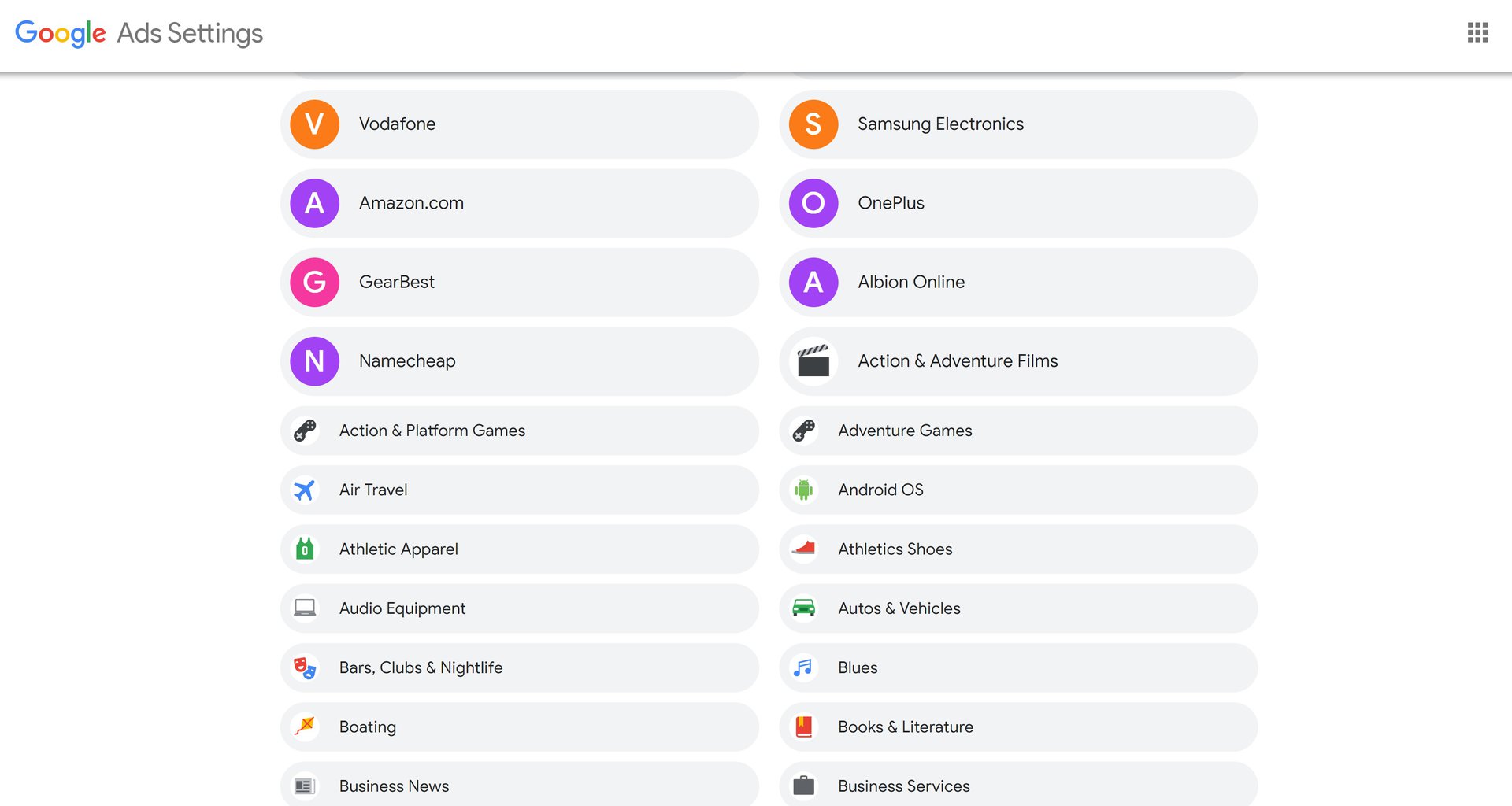Click the clapperboard icon for Action films
Screen dimensions: 1512x806
tap(813, 361)
